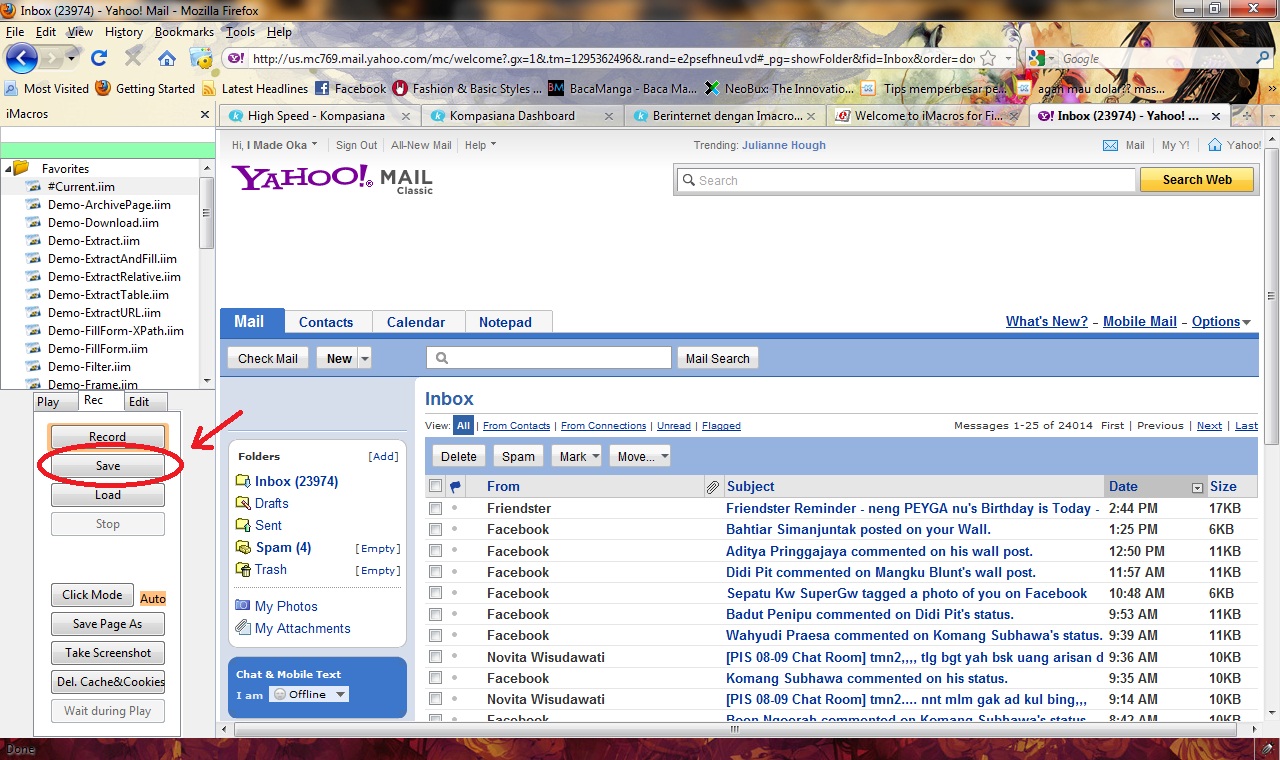Tick the Badut Penipu message checkbox
Screen dimensions: 1280x760
tap(435, 614)
